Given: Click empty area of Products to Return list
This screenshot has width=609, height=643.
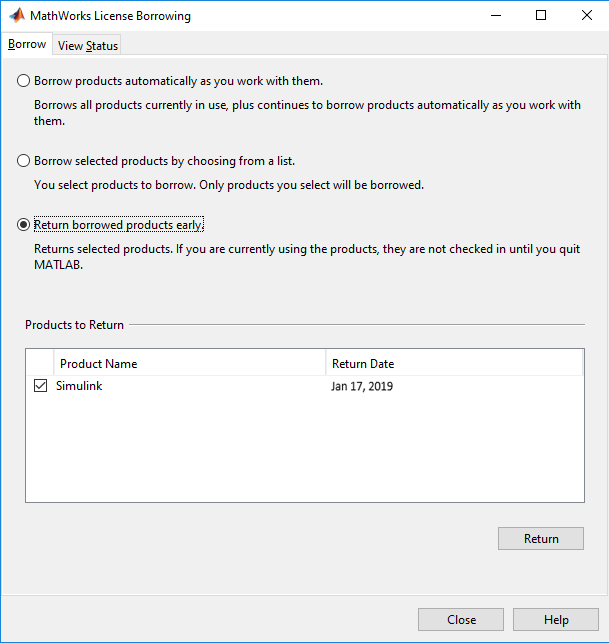Looking at the screenshot, I should (x=300, y=450).
